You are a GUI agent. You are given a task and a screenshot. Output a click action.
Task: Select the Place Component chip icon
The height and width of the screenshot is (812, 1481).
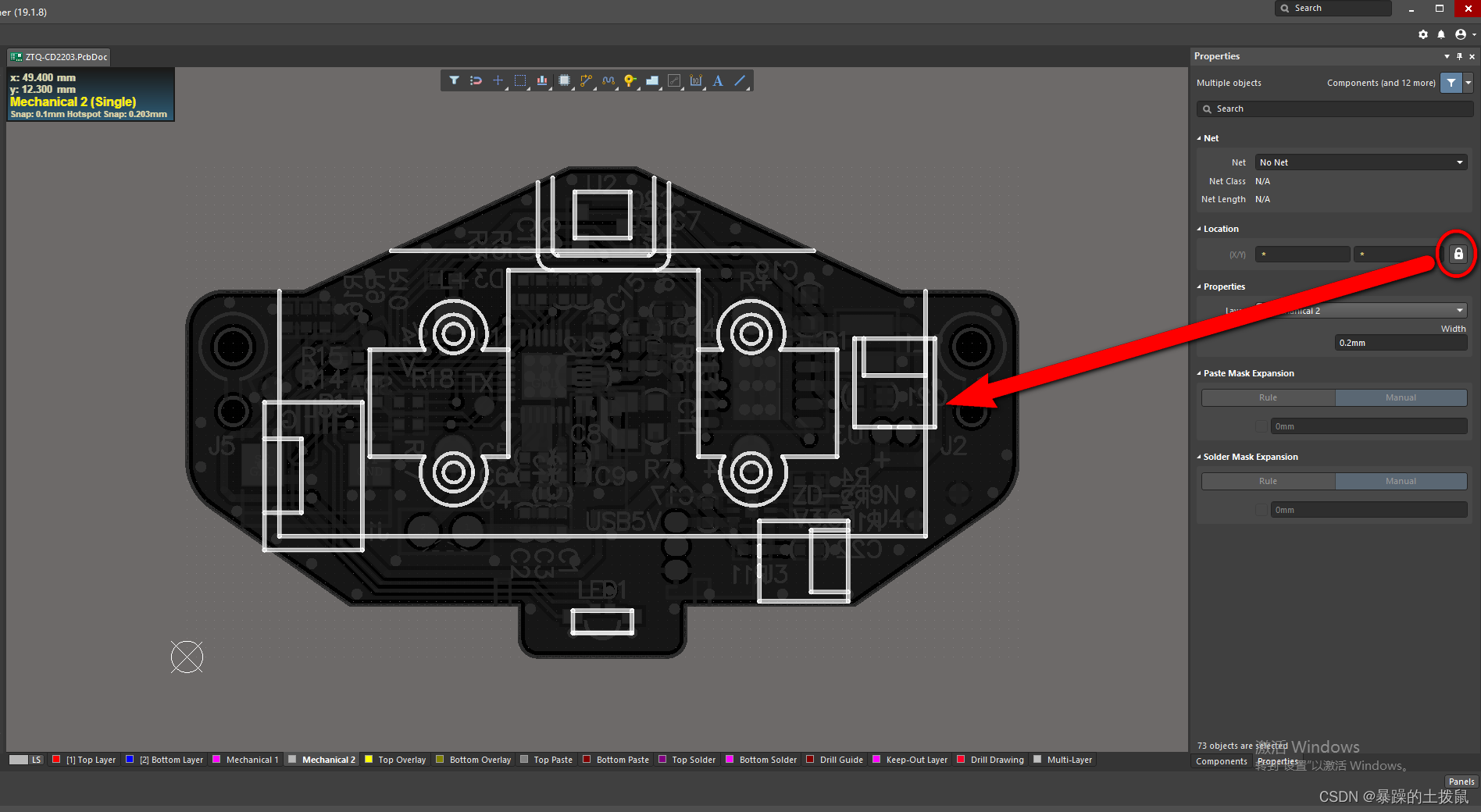[x=564, y=80]
